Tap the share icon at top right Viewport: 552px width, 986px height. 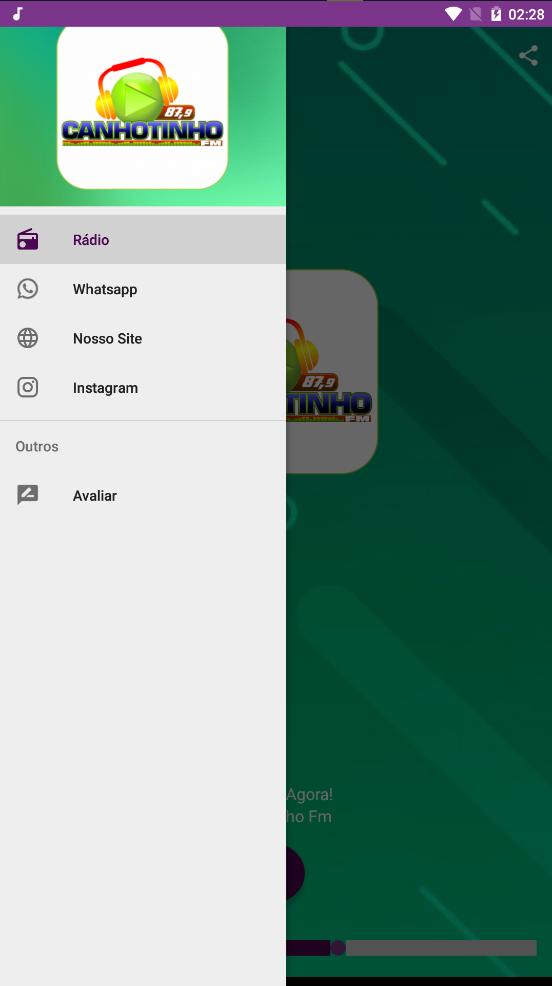pos(528,55)
